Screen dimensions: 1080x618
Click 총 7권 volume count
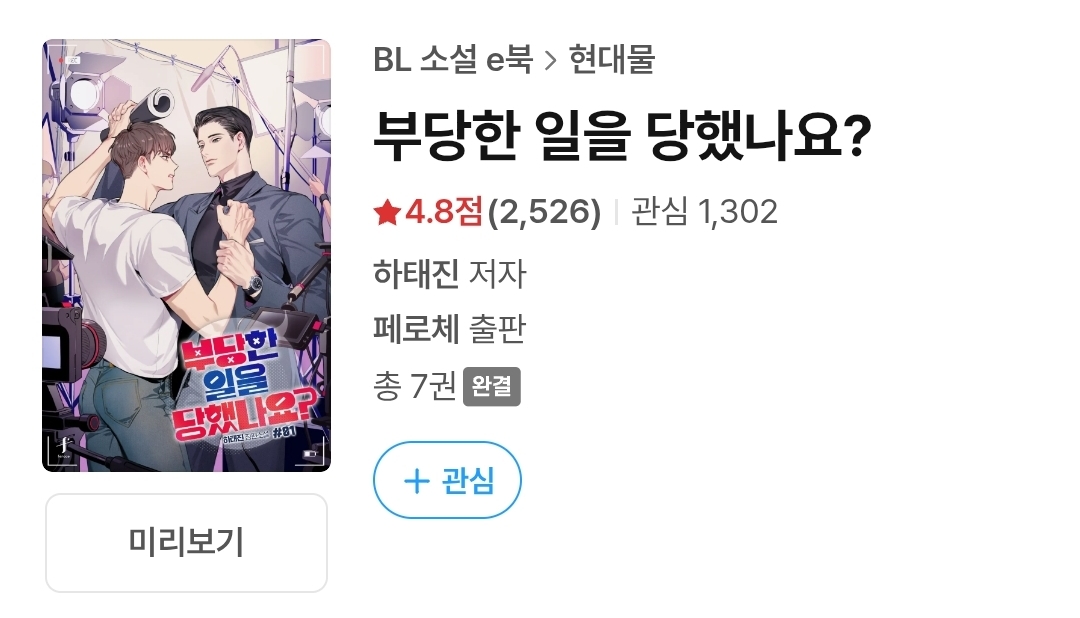[415, 386]
